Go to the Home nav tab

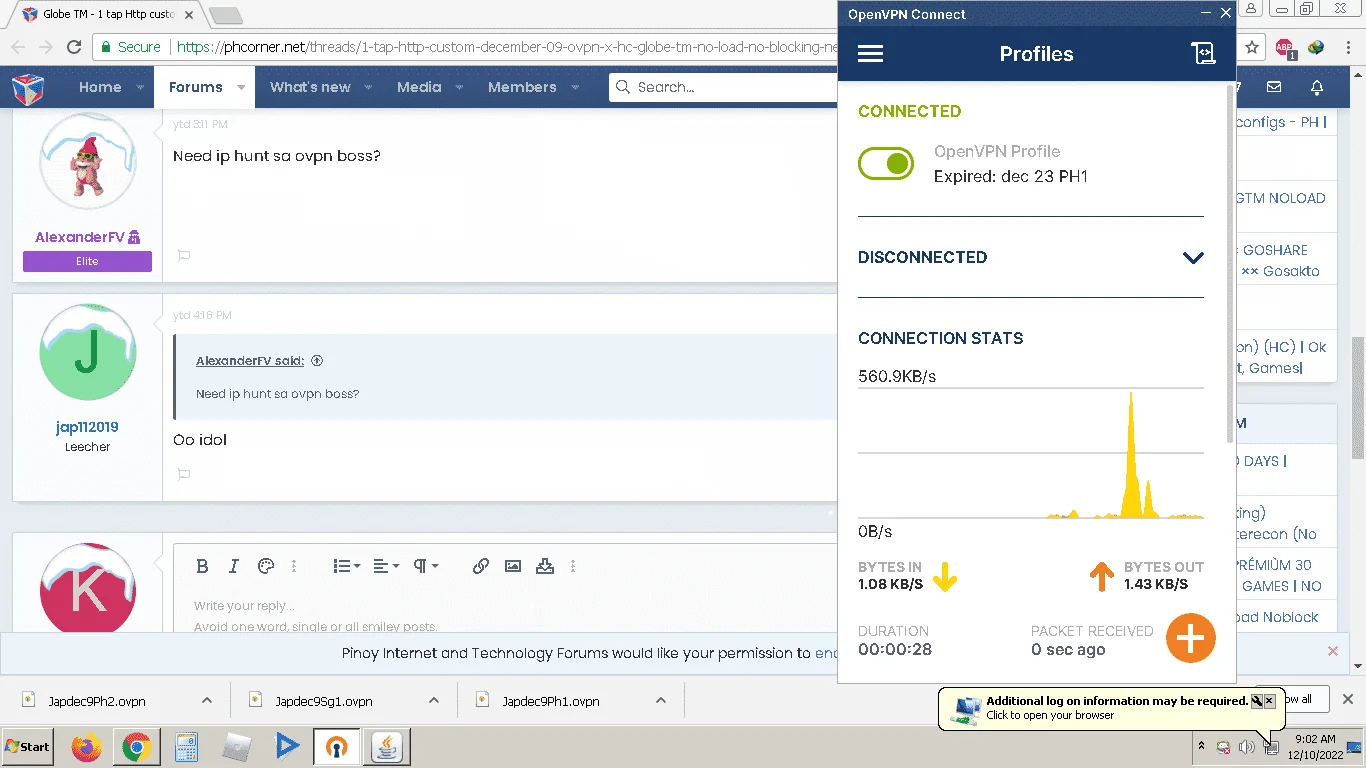(100, 87)
